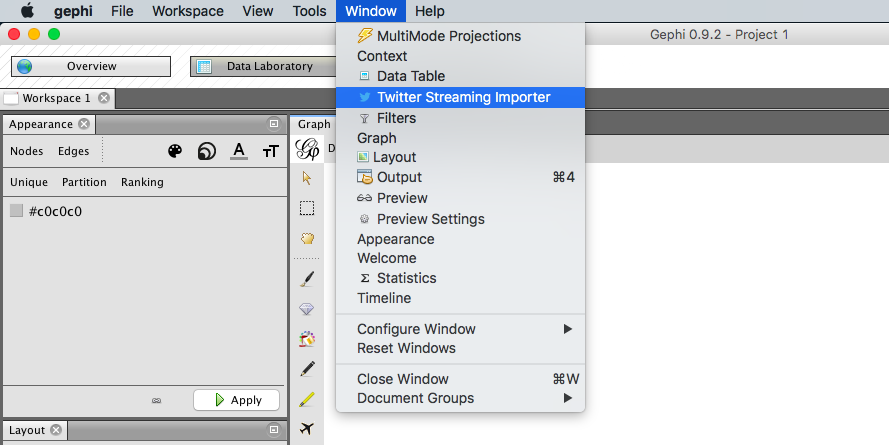Select Graph in the Window menu
Image resolution: width=889 pixels, height=445 pixels.
point(460,138)
